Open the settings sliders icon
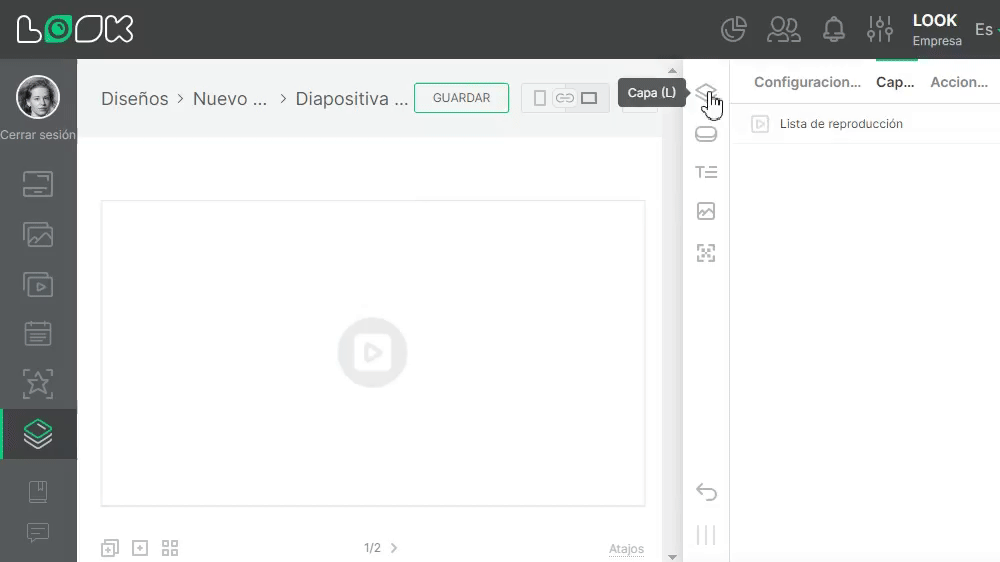This screenshot has height=562, width=1000. pos(879,29)
